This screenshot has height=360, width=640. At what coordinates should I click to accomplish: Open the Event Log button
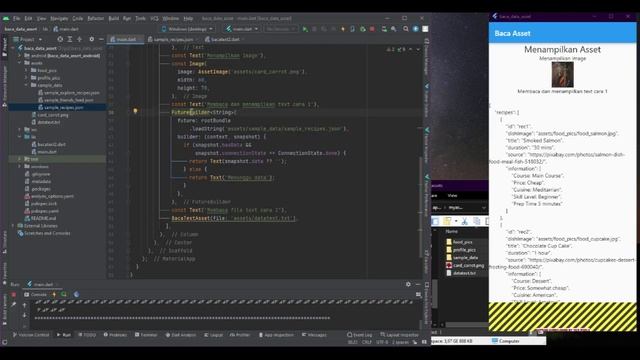360,335
